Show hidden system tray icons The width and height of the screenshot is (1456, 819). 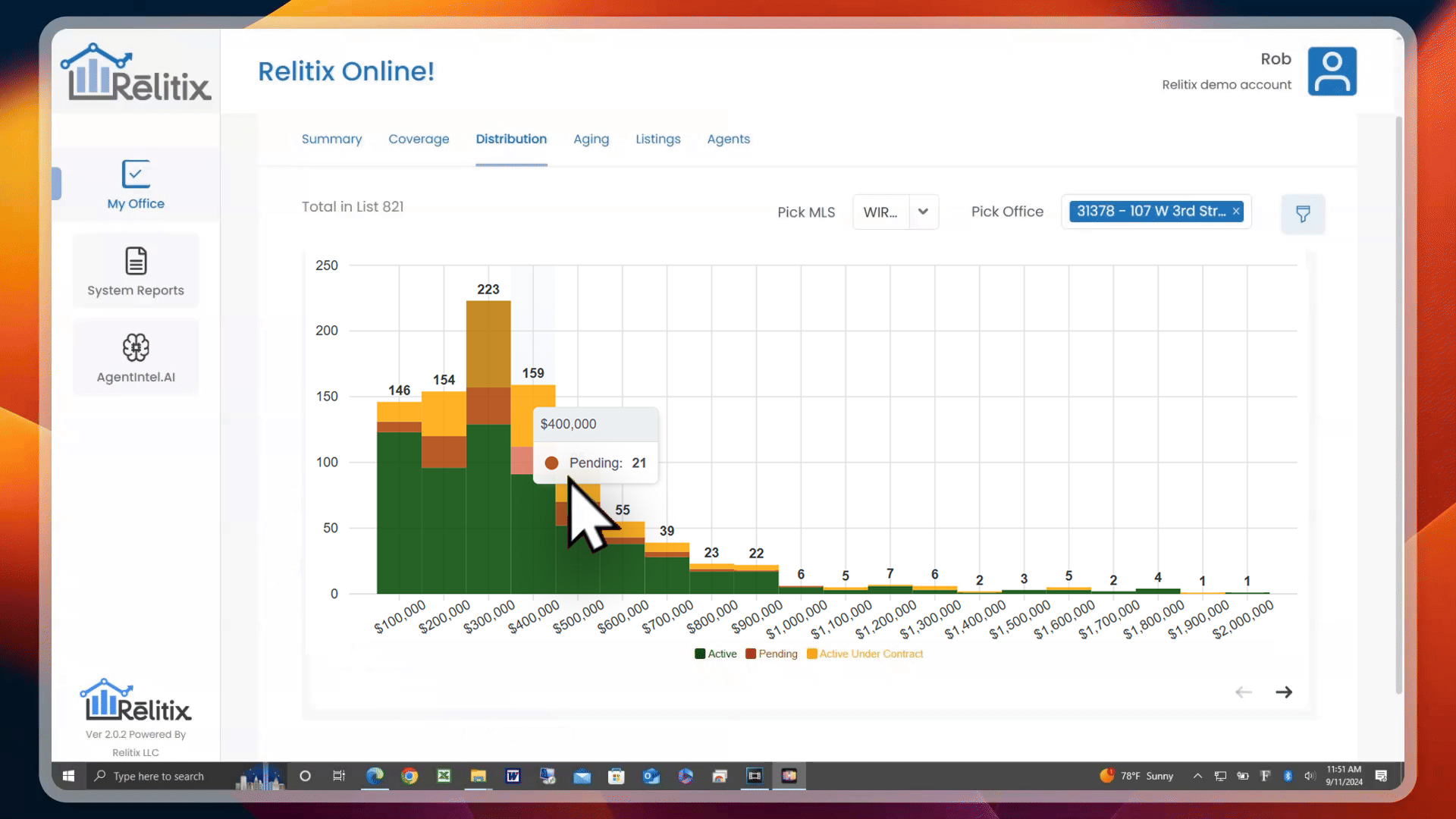pos(1197,776)
